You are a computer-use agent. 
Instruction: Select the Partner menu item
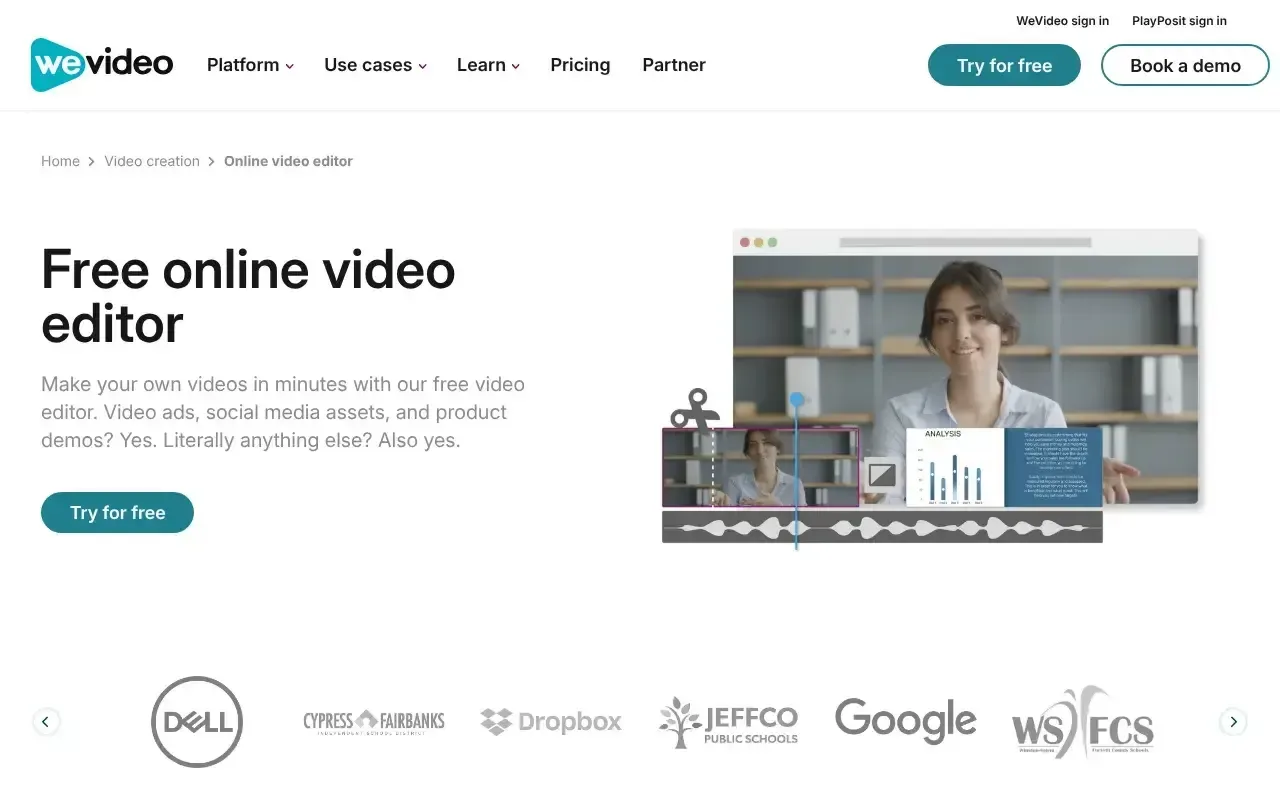click(x=673, y=65)
